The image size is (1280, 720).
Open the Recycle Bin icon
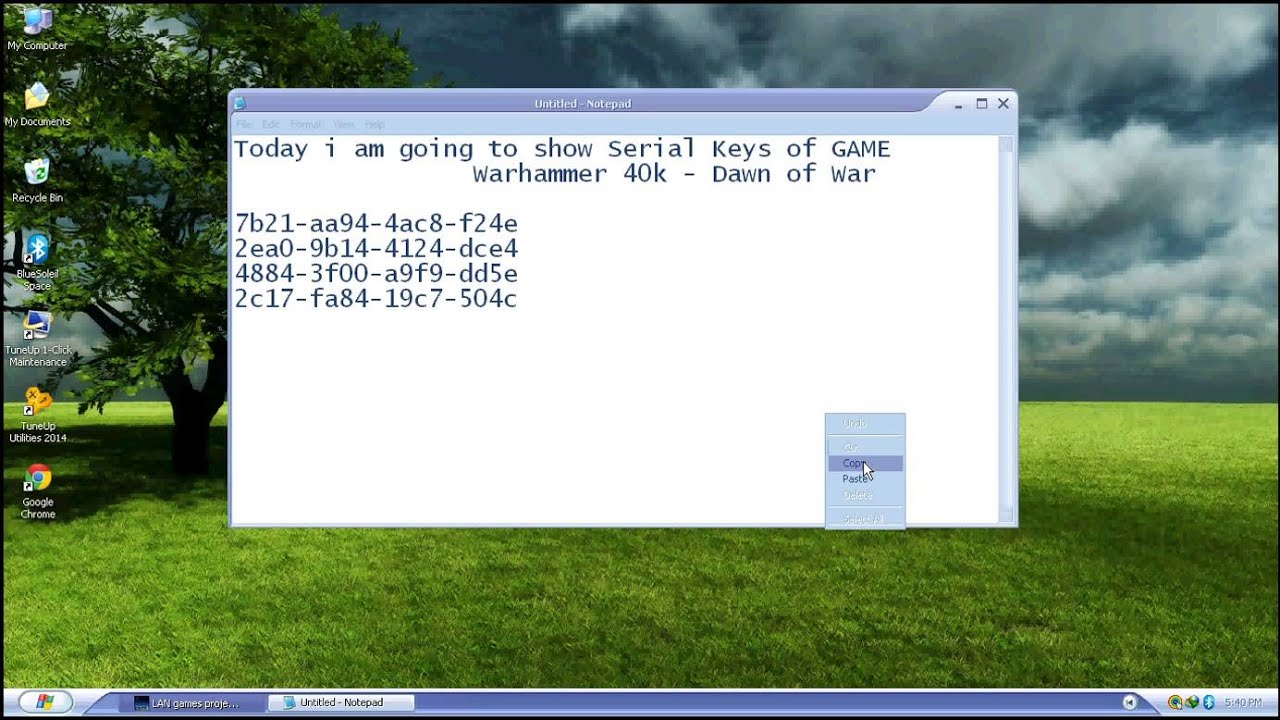pos(37,180)
